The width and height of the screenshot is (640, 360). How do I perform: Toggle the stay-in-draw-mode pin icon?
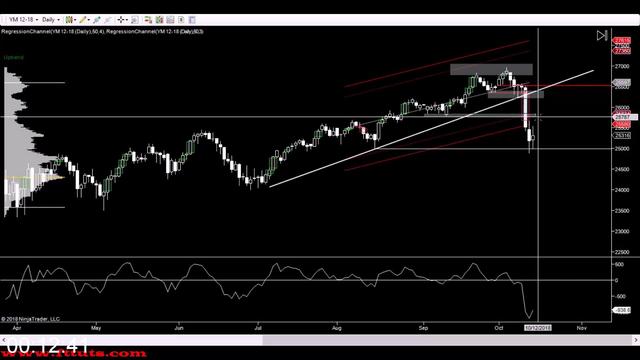pos(97,20)
